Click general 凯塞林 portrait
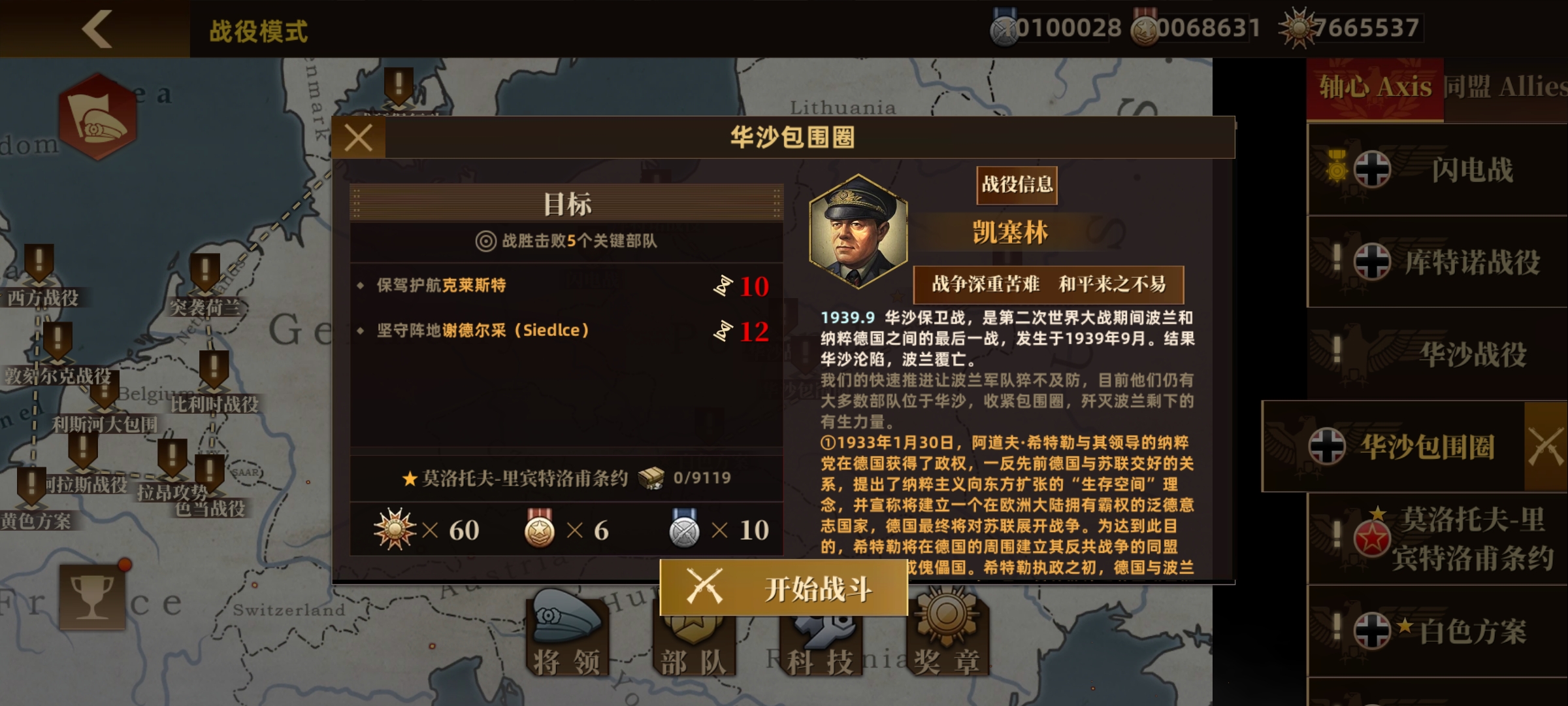The width and height of the screenshot is (1568, 706). coord(858,231)
